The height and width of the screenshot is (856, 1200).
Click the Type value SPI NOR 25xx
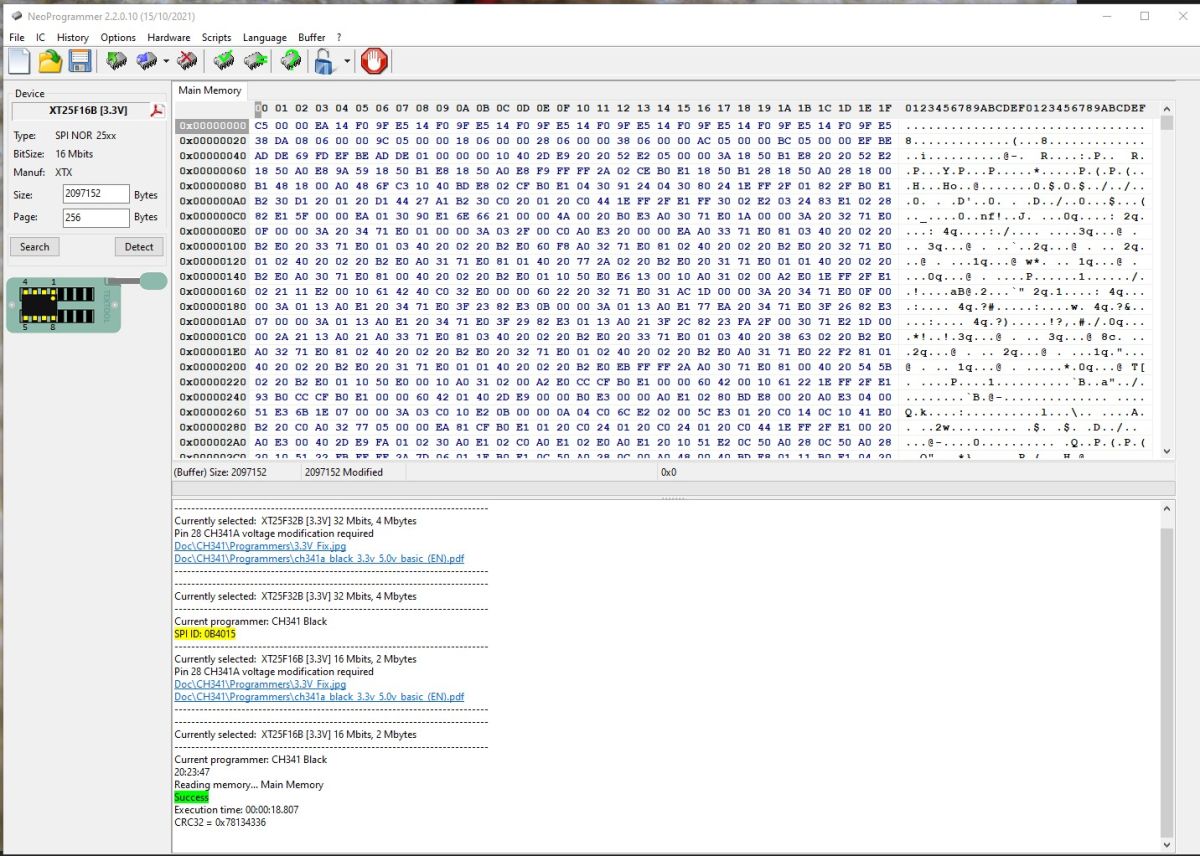point(86,135)
